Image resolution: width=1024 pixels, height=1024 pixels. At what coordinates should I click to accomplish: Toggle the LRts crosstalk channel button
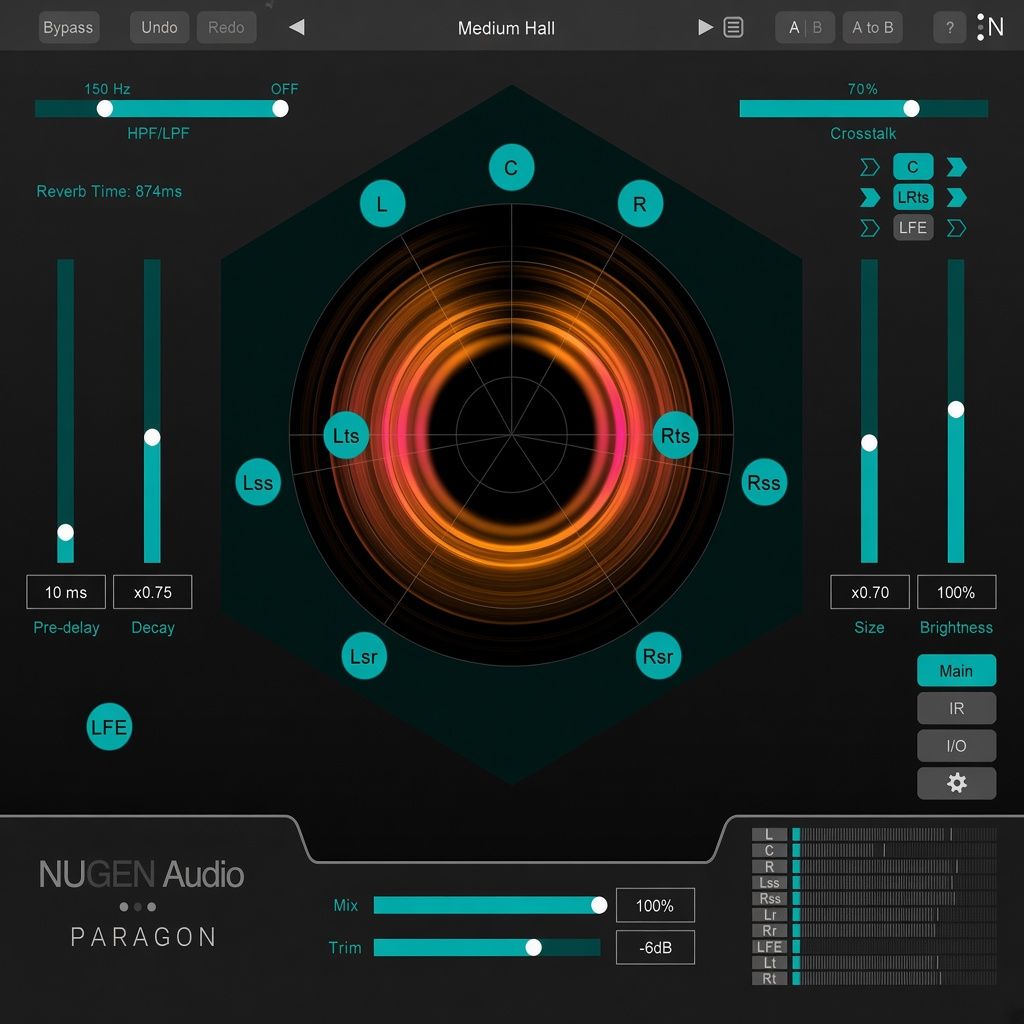(913, 197)
